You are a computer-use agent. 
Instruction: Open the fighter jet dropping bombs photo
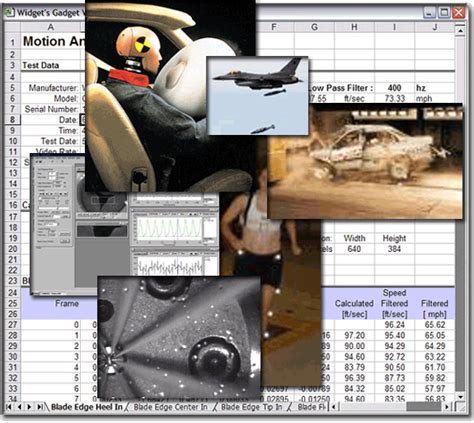(257, 96)
